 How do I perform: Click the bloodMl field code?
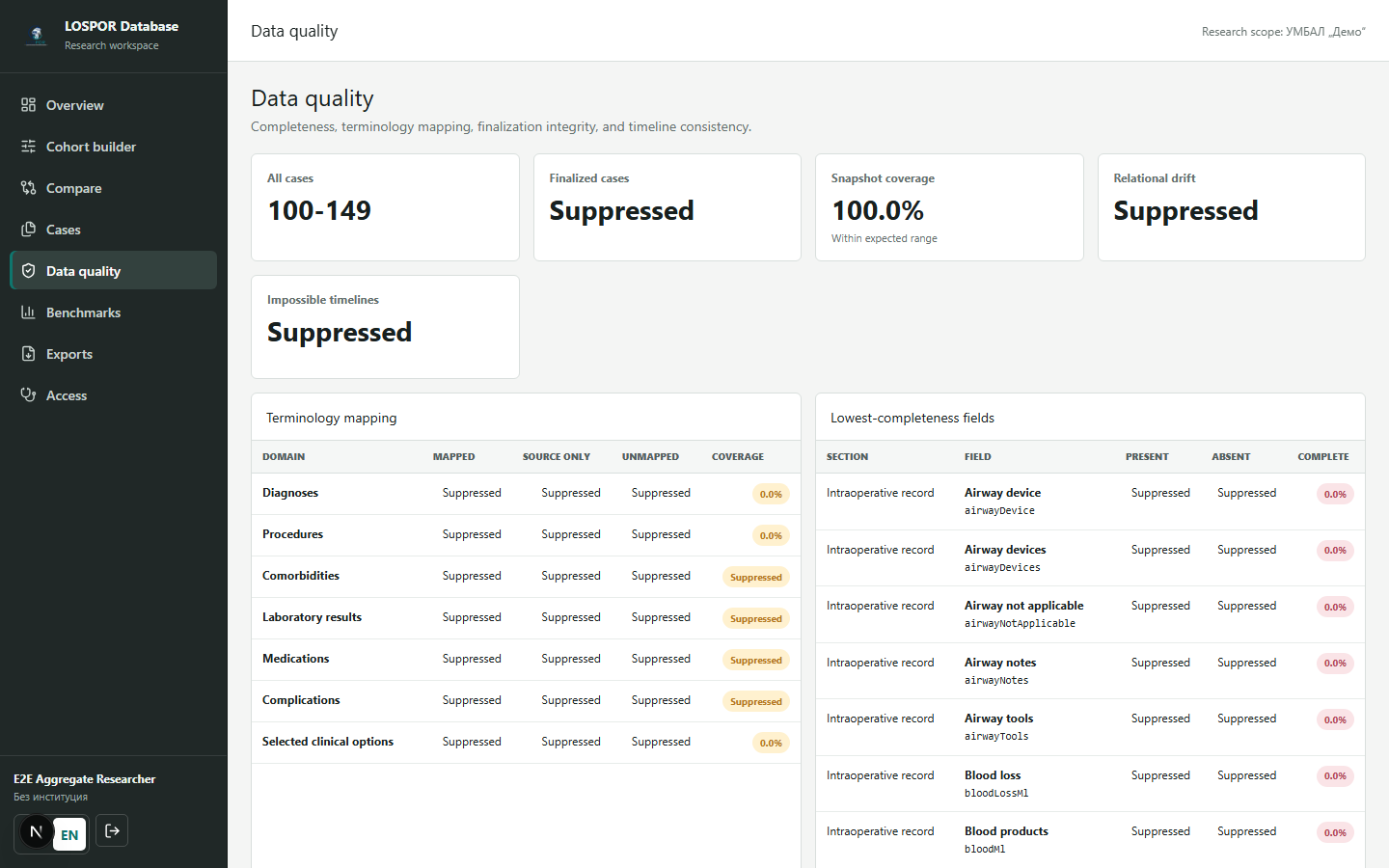(985, 850)
